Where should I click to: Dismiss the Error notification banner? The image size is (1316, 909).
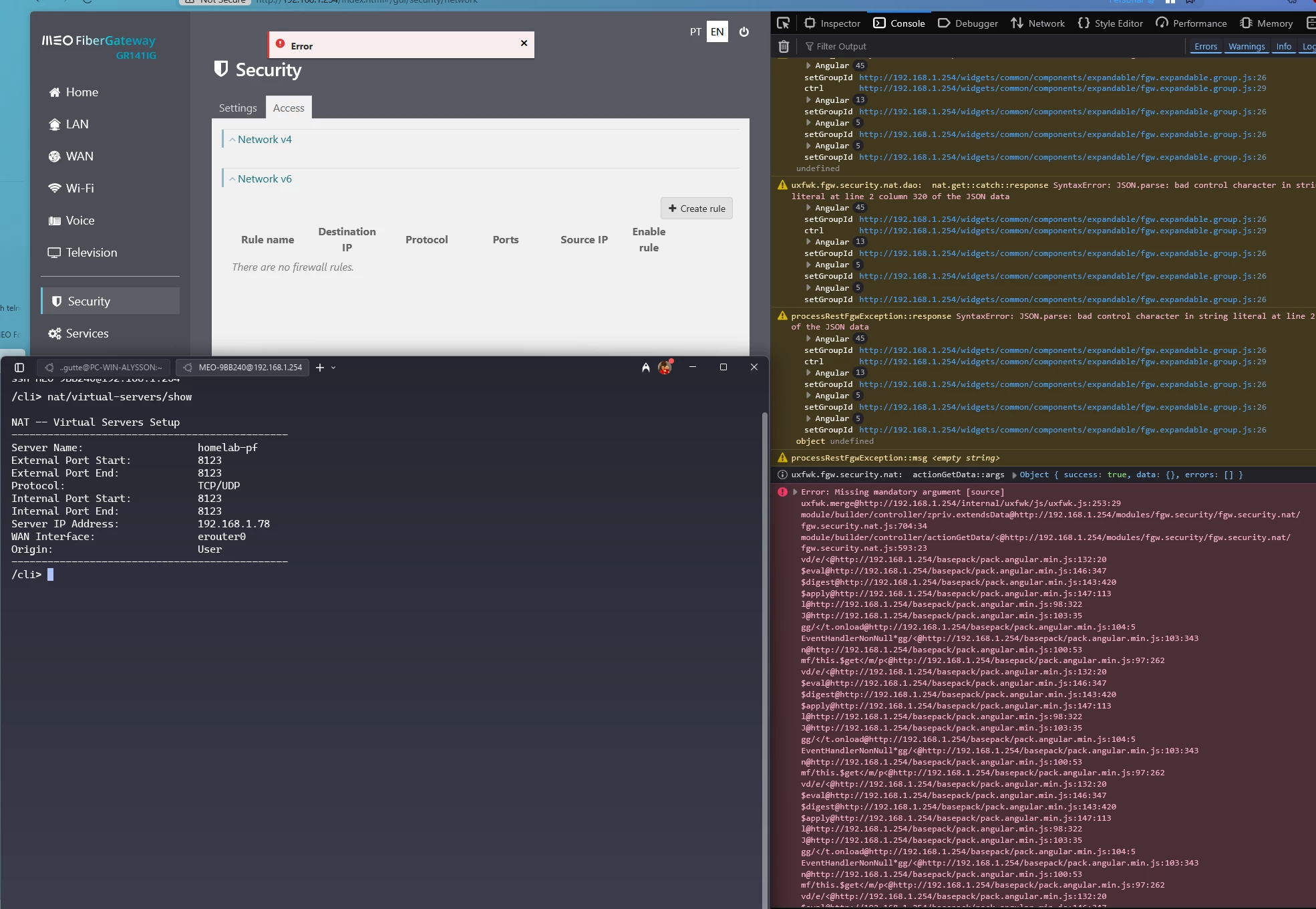[x=524, y=43]
